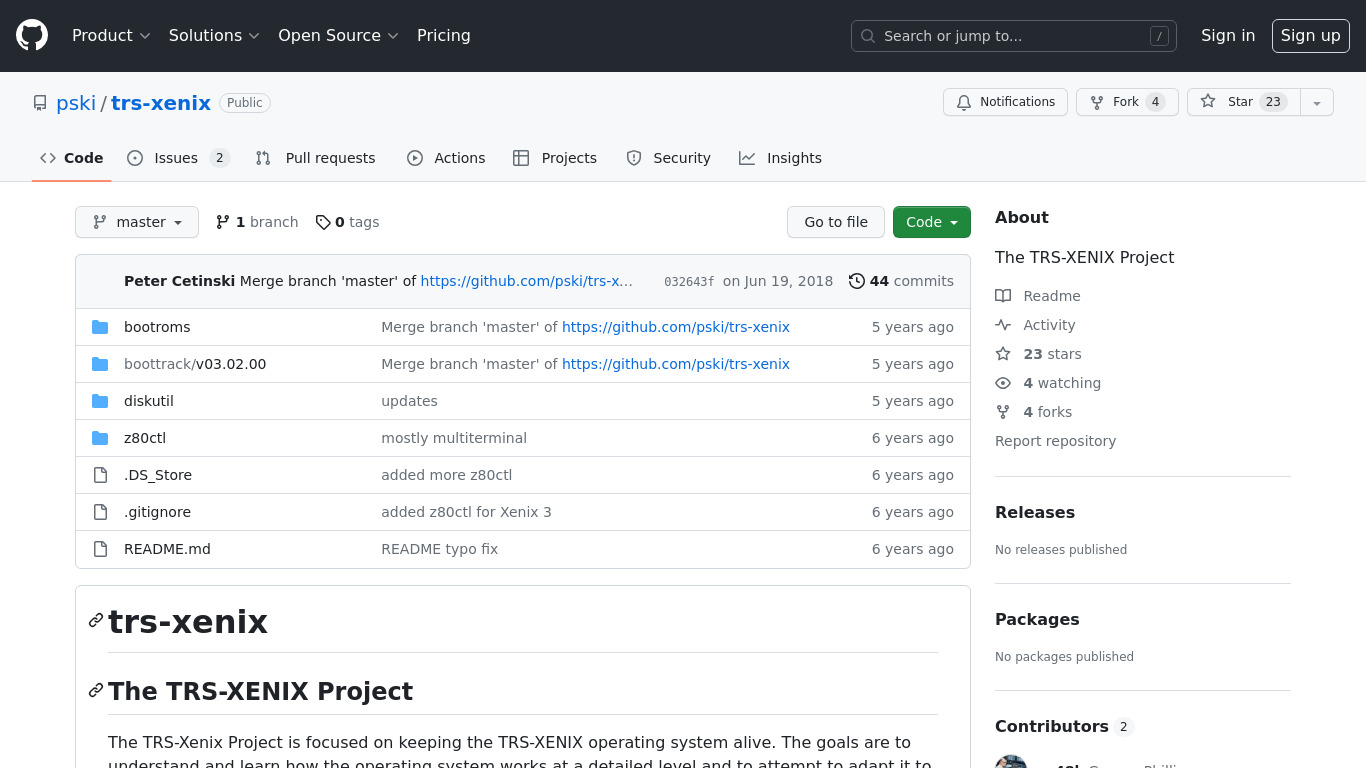Open the Actions tab

point(446,158)
